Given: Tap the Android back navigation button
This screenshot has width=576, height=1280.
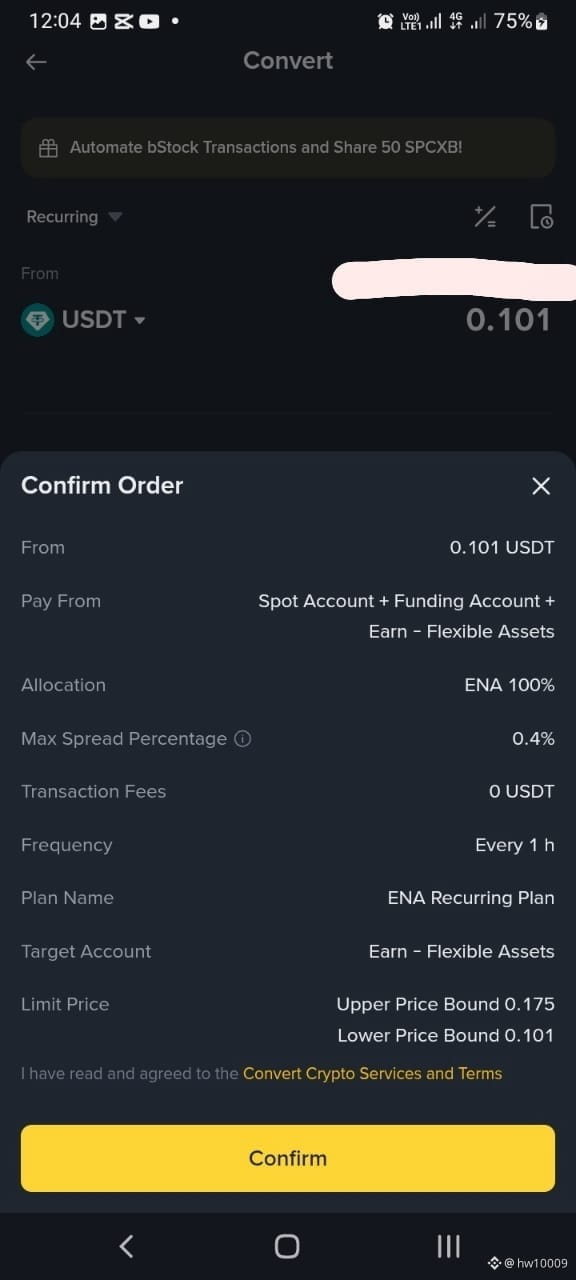Looking at the screenshot, I should (126, 1246).
